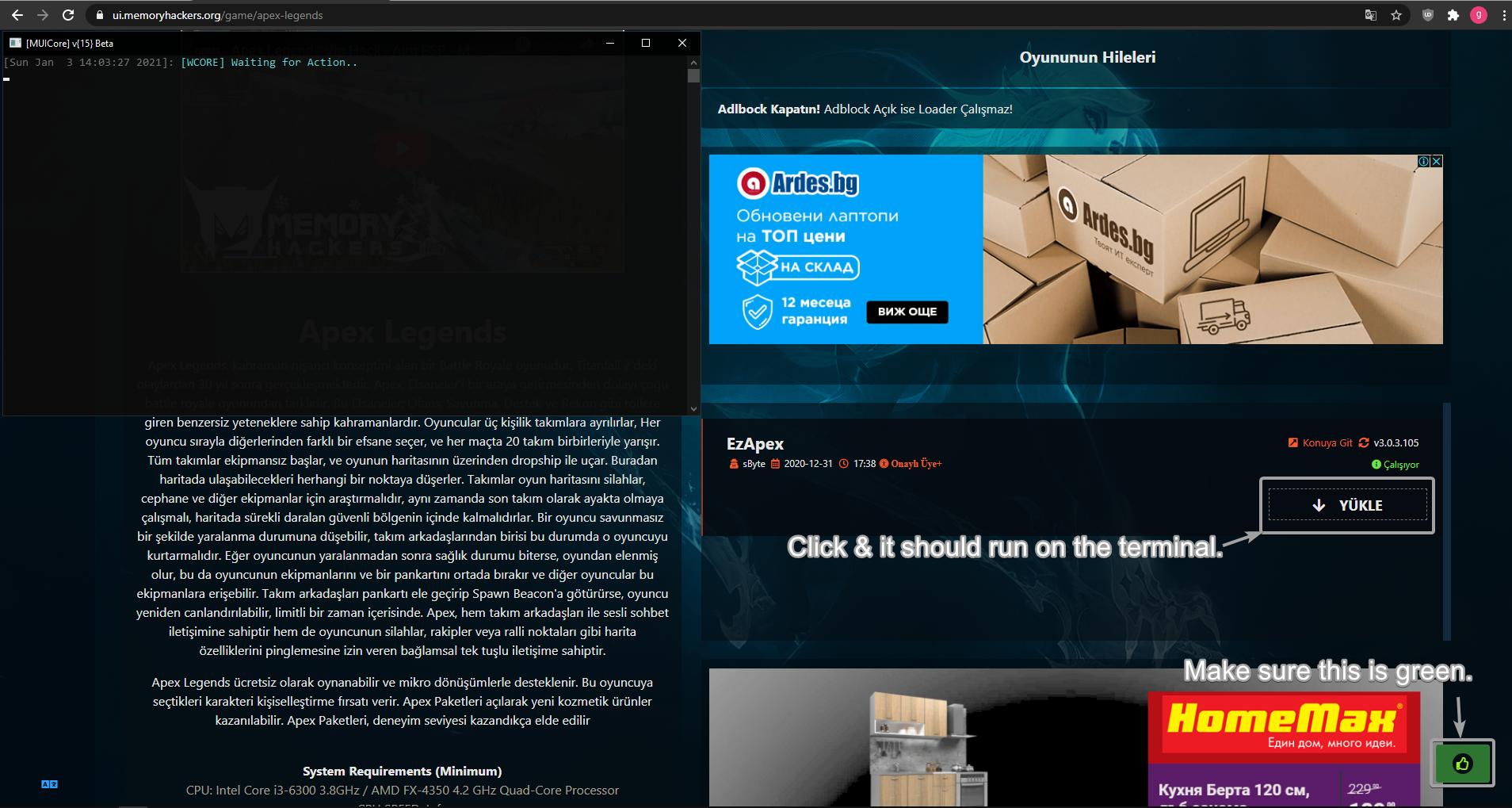The width and height of the screenshot is (1512, 808).
Task: Click the 'Apex Legends ücretsiz olarak' paragraph
Action: 402,702
